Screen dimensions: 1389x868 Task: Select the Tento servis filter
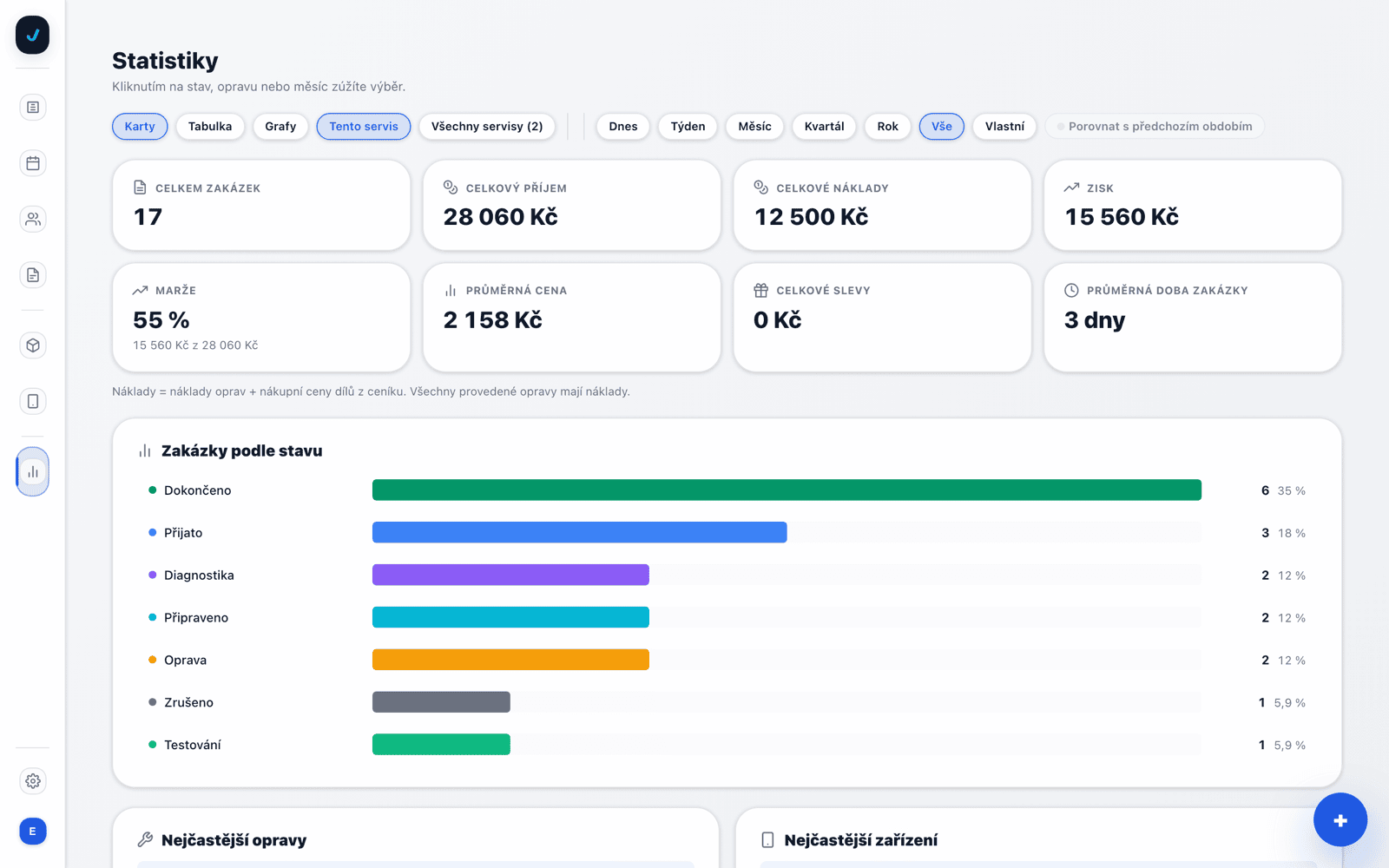tap(364, 127)
